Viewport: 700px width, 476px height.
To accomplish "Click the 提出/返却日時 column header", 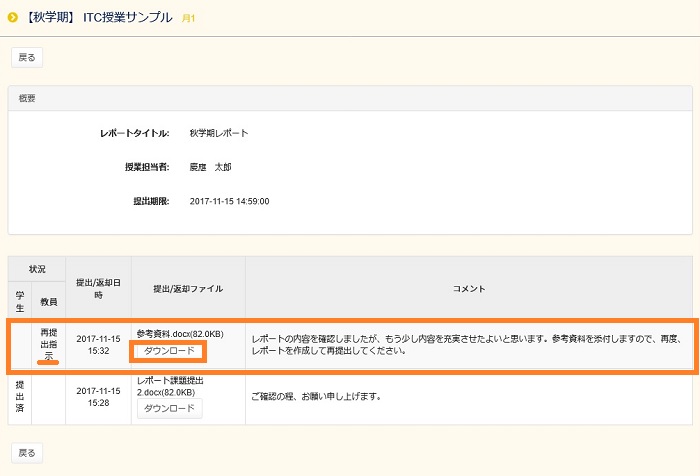I will coord(98,289).
